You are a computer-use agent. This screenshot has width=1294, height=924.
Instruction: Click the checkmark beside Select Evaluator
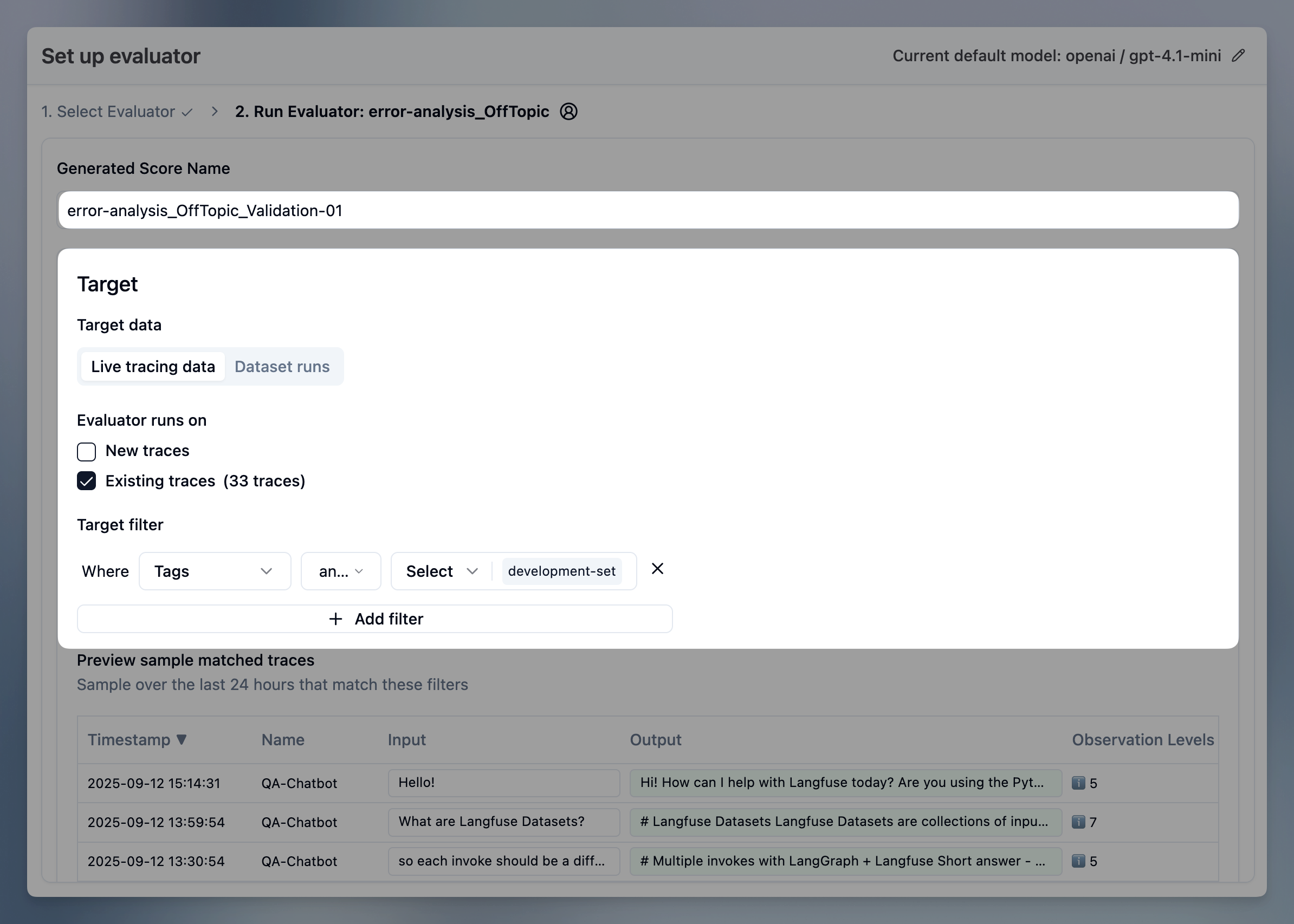coord(186,113)
